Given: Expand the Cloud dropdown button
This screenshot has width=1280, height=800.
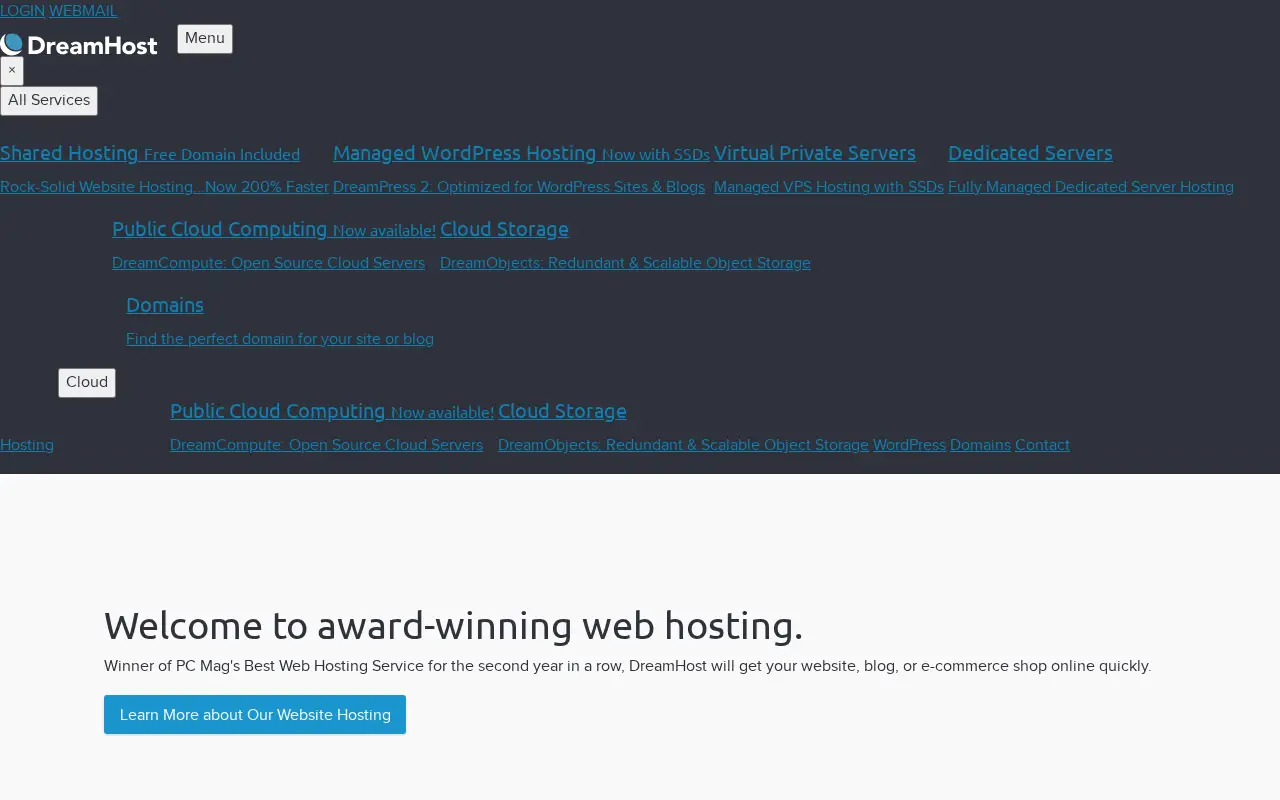Looking at the screenshot, I should tap(87, 383).
